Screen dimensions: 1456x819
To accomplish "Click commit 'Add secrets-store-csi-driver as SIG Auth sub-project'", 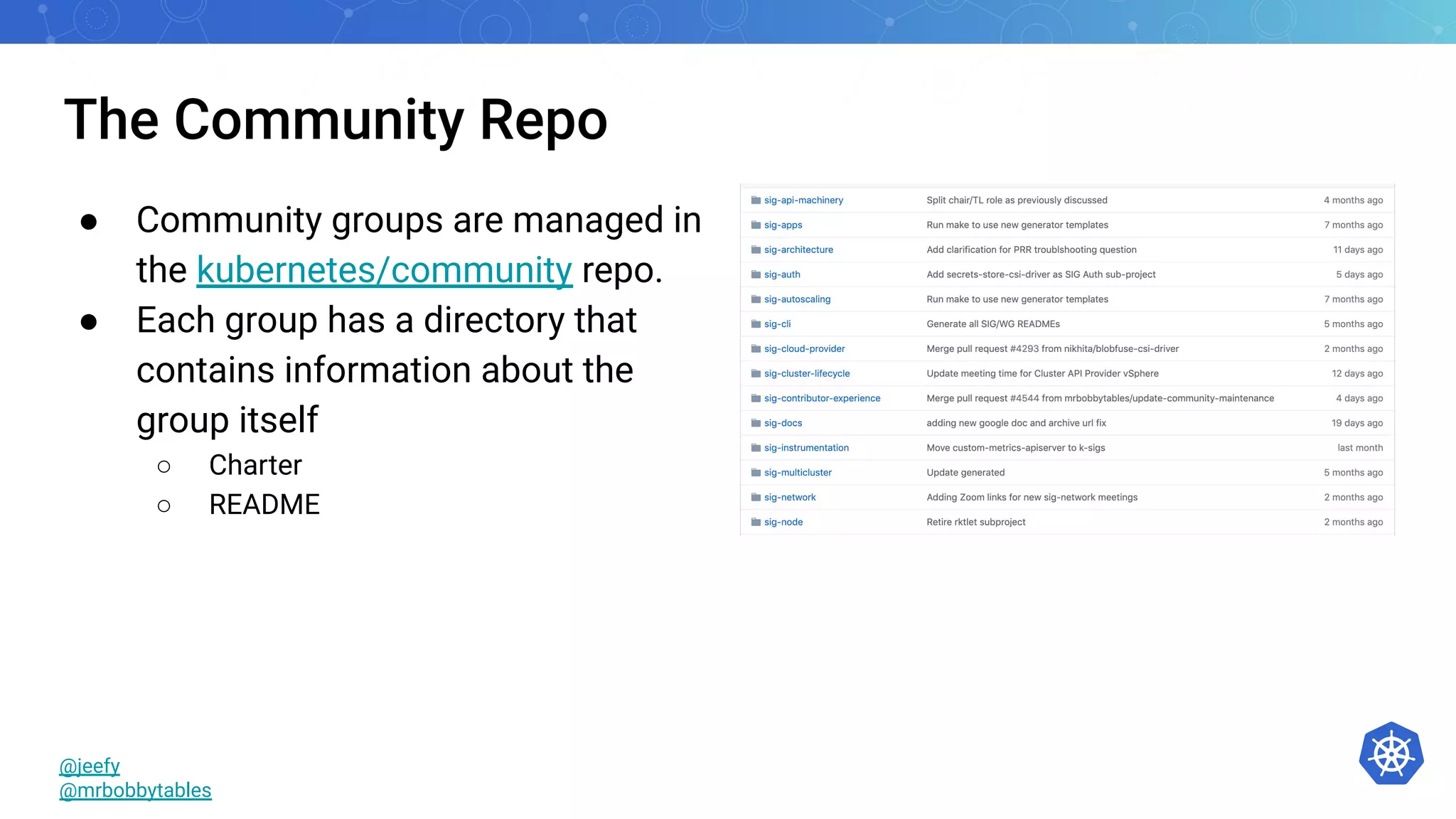I will 1041,274.
